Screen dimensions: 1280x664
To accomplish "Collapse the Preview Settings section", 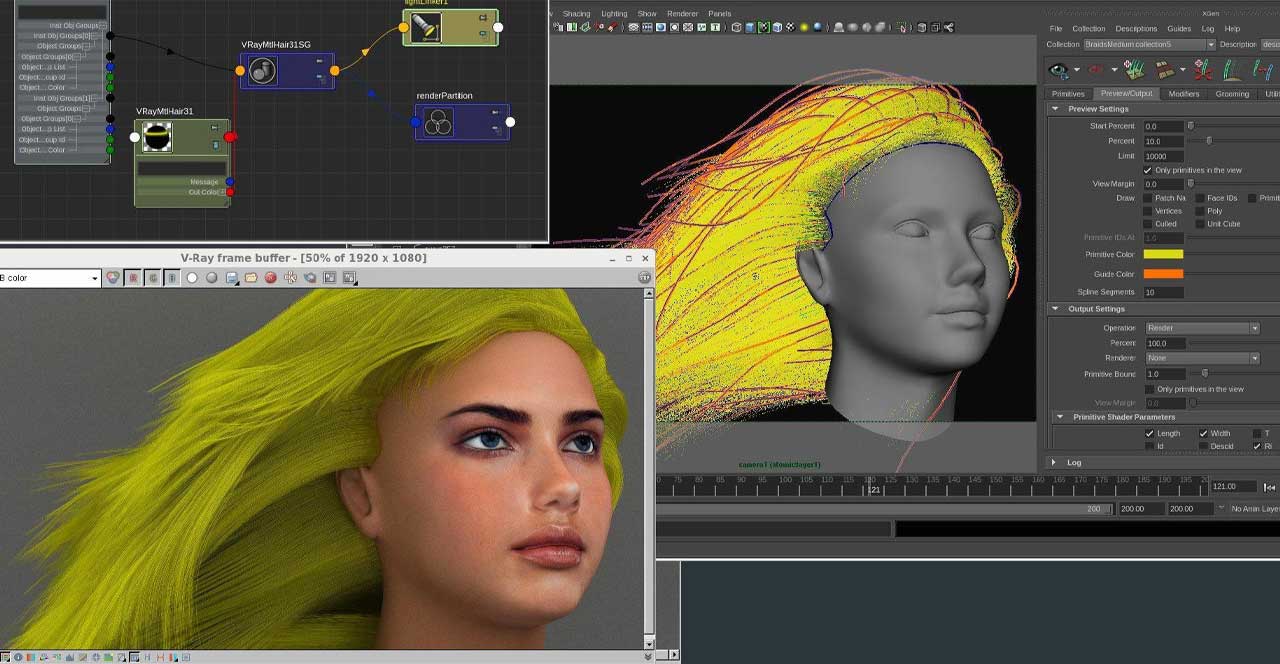I will (x=1056, y=109).
